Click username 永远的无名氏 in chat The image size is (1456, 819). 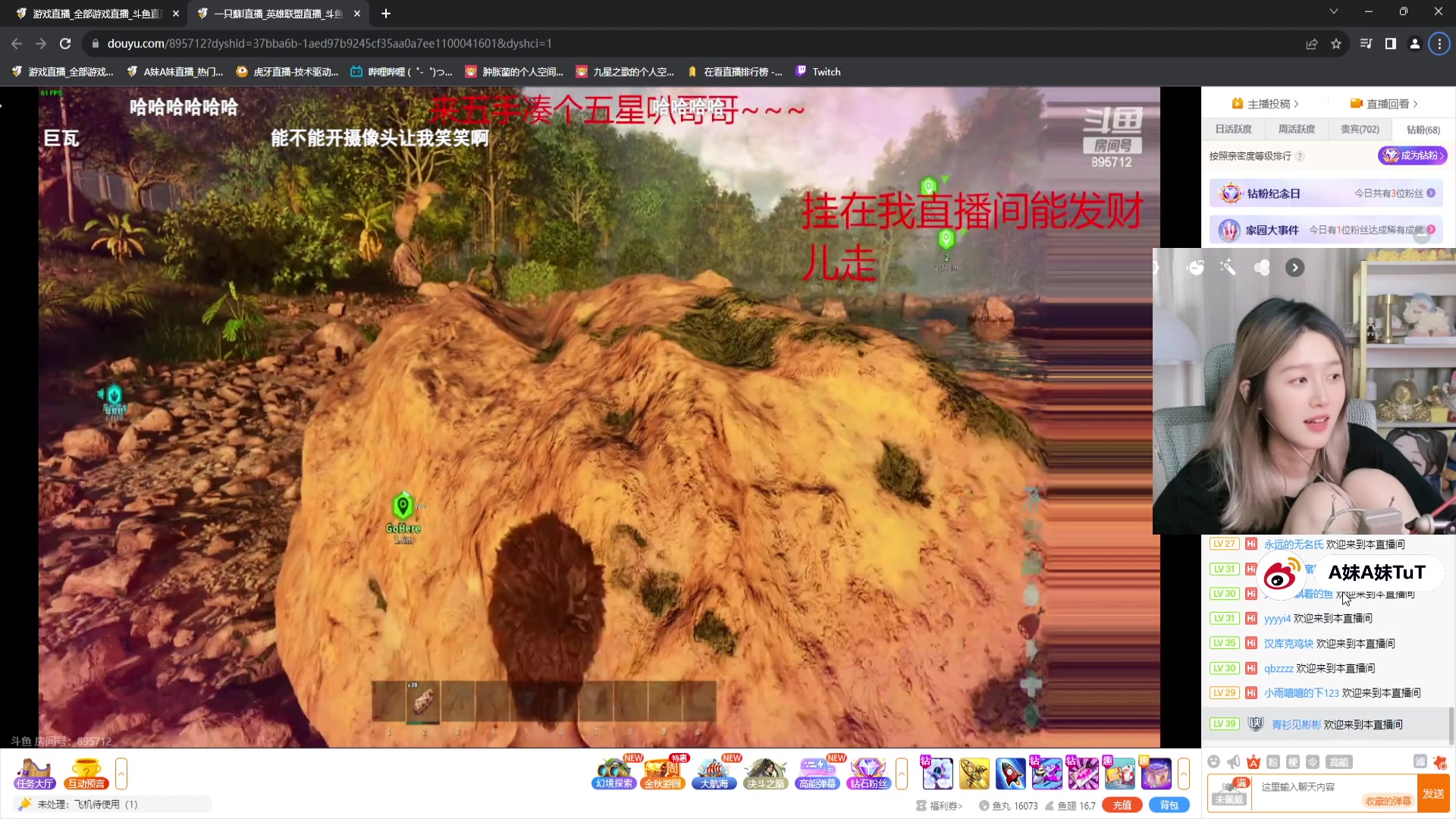click(x=1294, y=544)
